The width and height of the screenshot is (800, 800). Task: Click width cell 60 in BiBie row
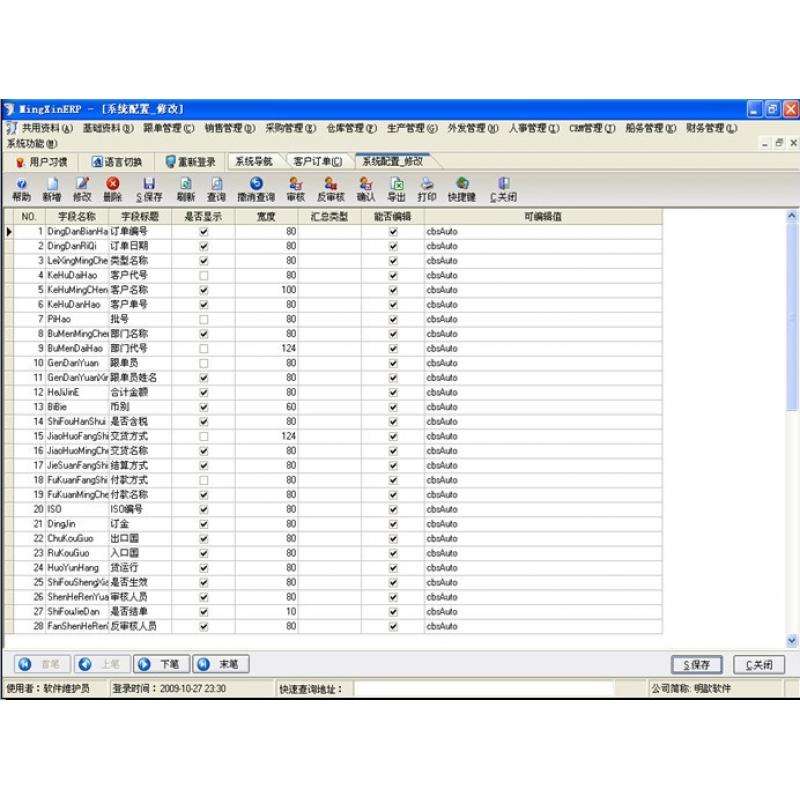pos(266,407)
